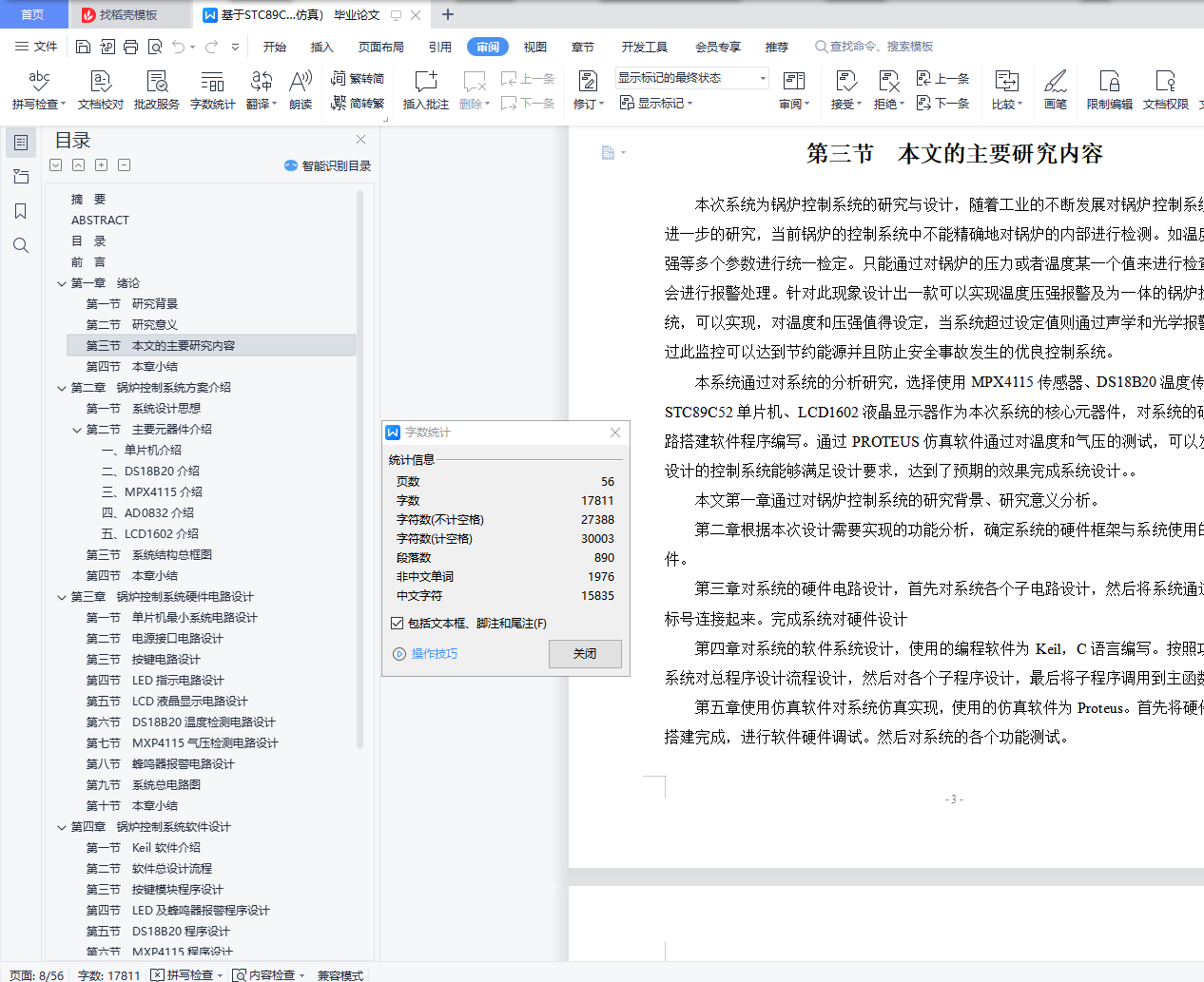
Task: Toggle 包括文本框、脚注和尾注 checkbox
Action: pos(398,624)
